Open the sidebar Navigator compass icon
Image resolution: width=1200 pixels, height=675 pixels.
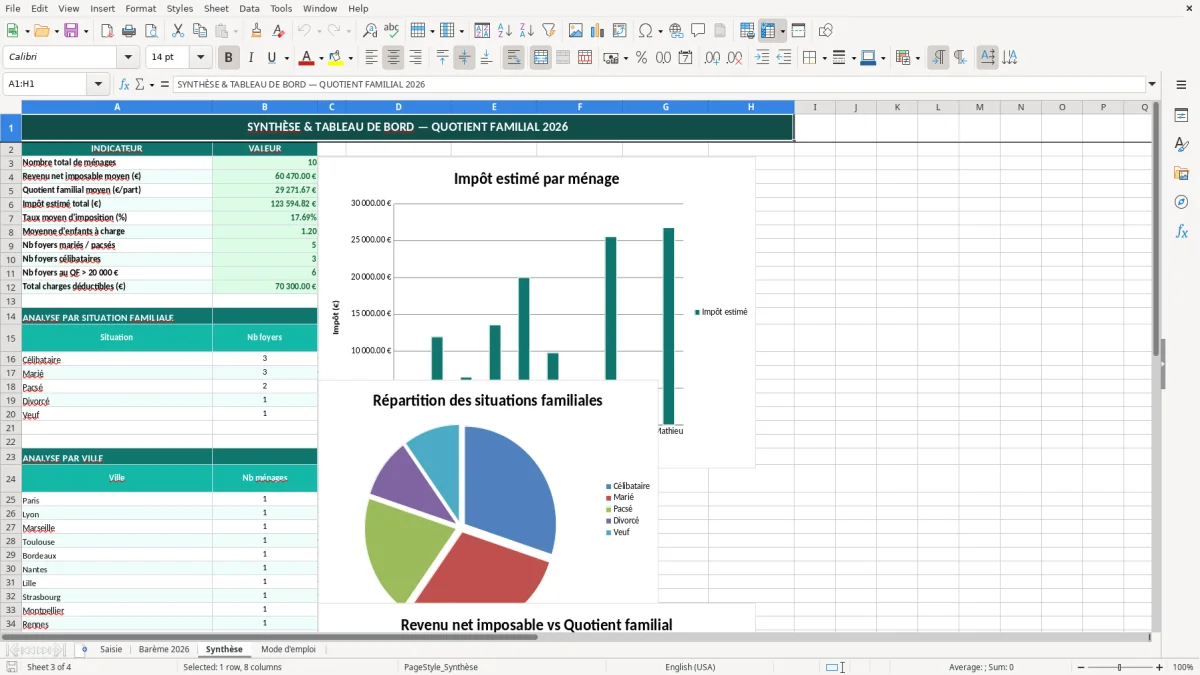click(1181, 203)
